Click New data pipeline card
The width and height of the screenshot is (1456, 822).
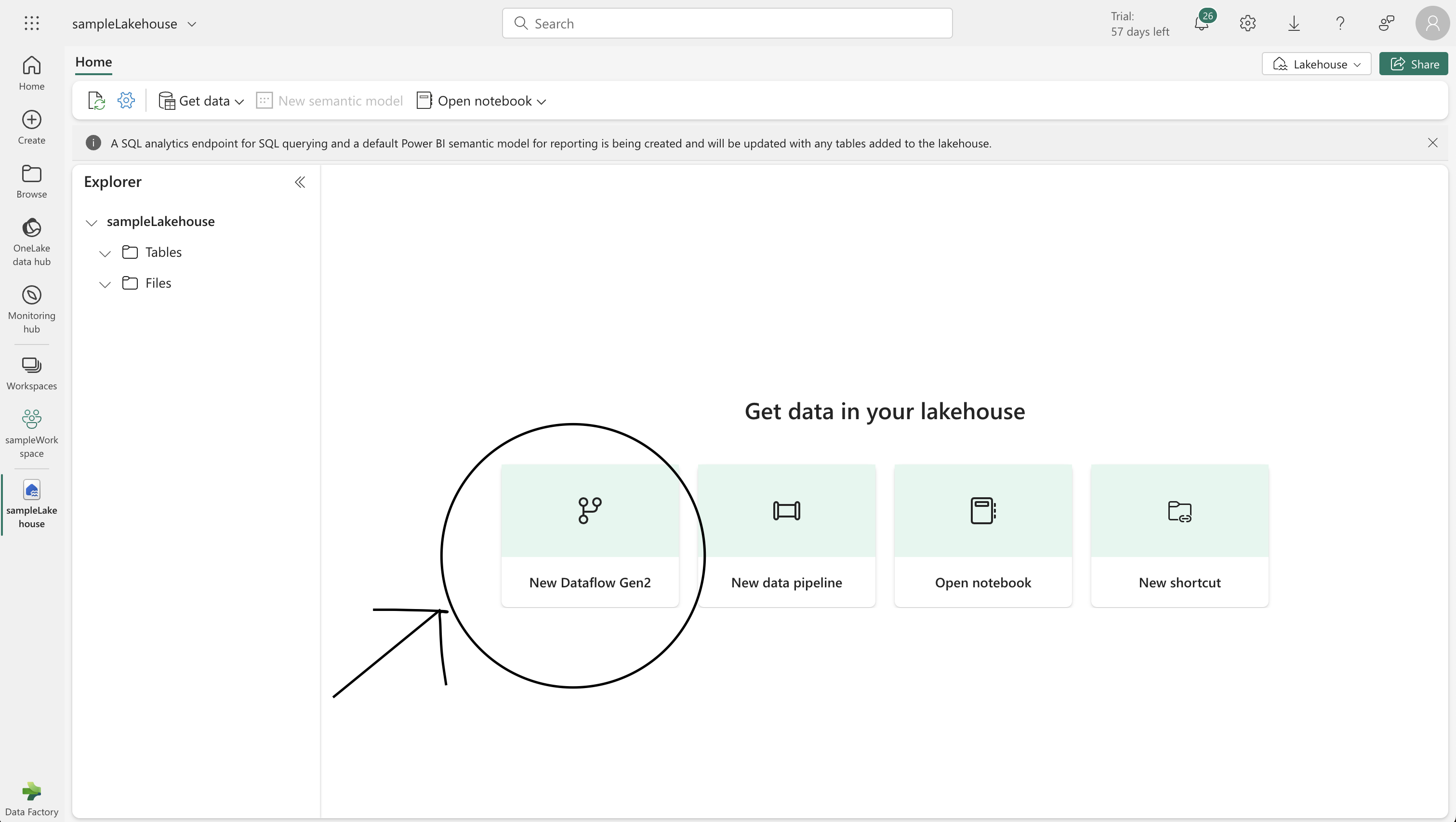(786, 535)
